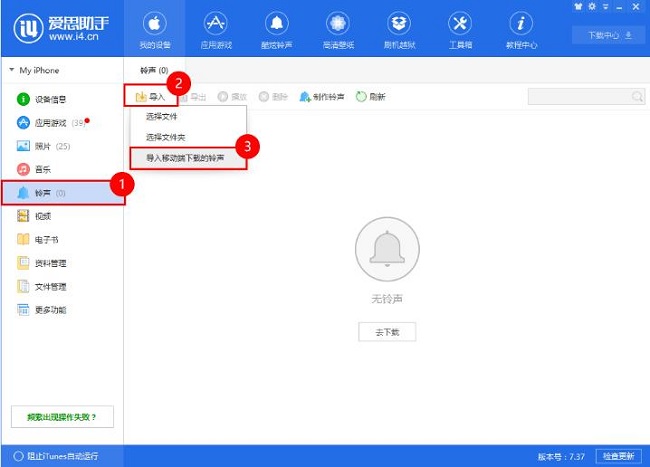Image resolution: width=650 pixels, height=467 pixels.
Task: Open 刷机越狱 flash and jailbreak section
Action: point(399,30)
